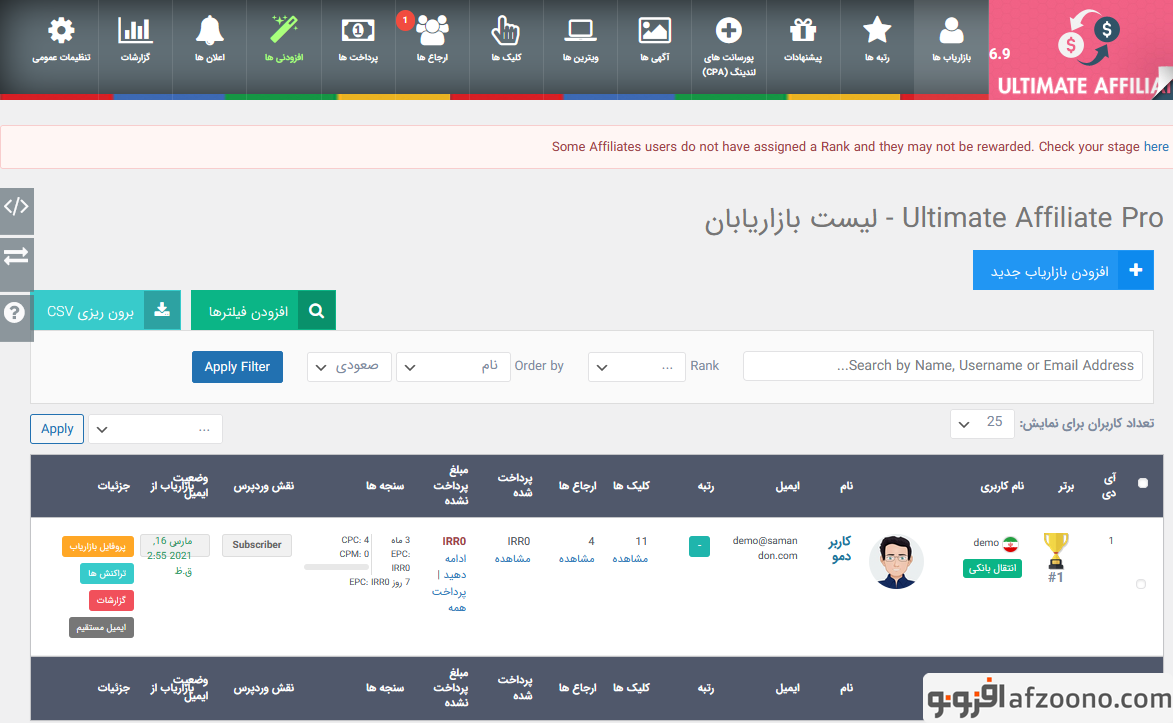
Task: Click the top table header metrics column (سنجه ها)
Action: (385, 486)
